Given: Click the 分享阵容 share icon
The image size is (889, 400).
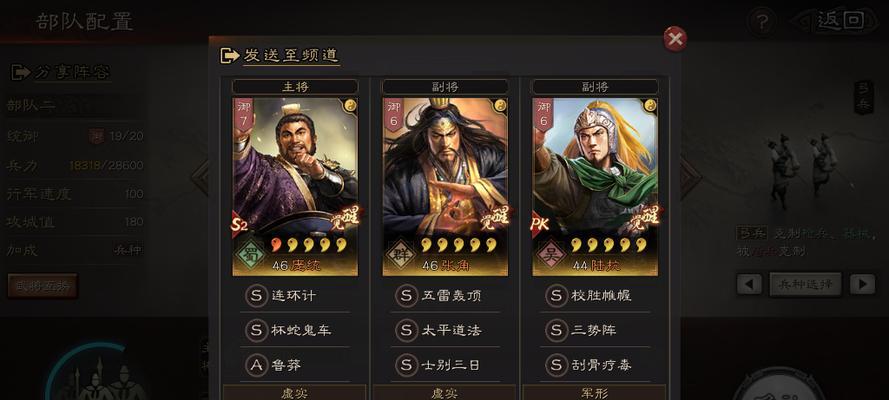Looking at the screenshot, I should (20, 73).
